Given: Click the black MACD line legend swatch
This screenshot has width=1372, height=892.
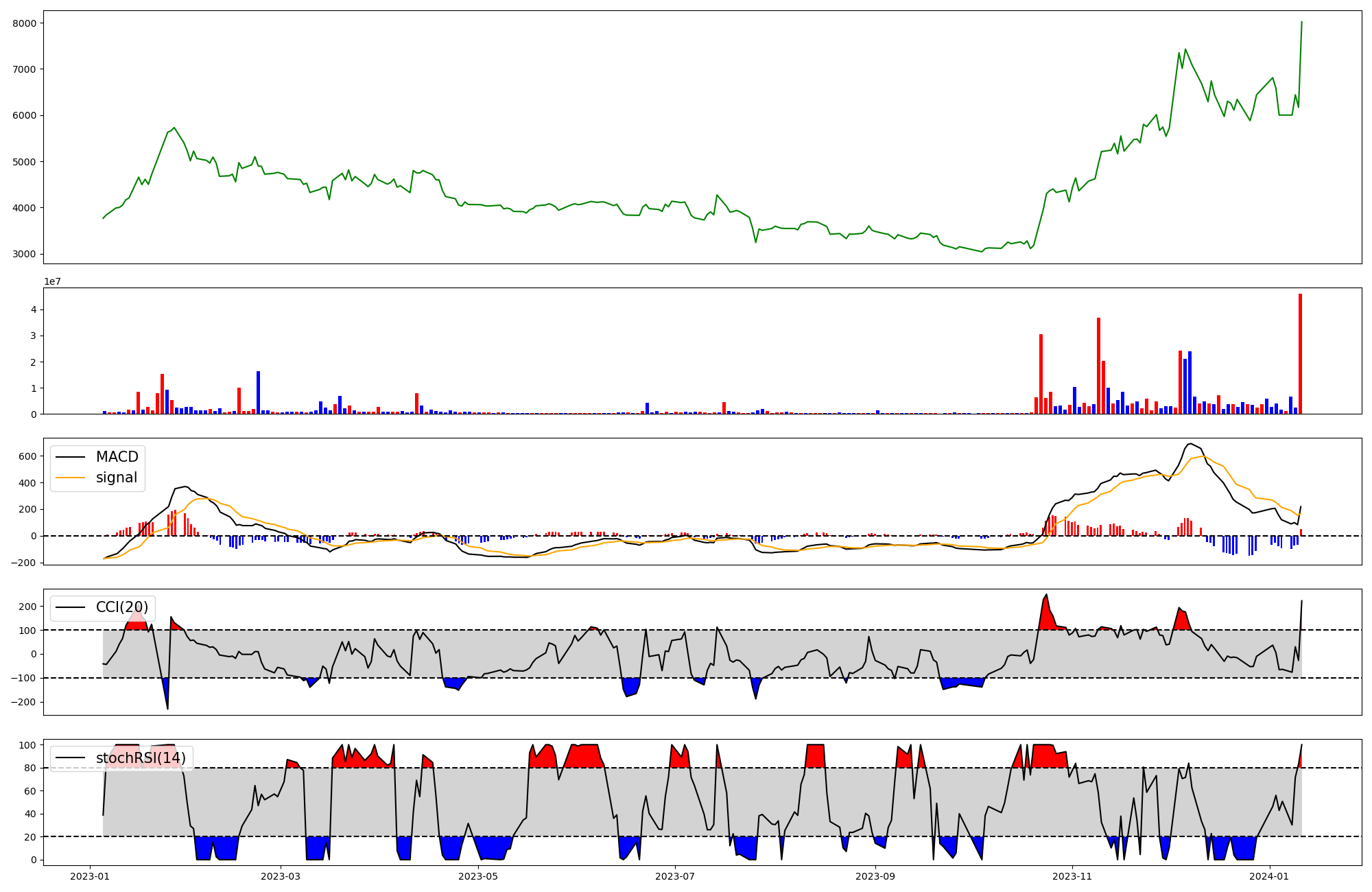Looking at the screenshot, I should click(x=70, y=457).
